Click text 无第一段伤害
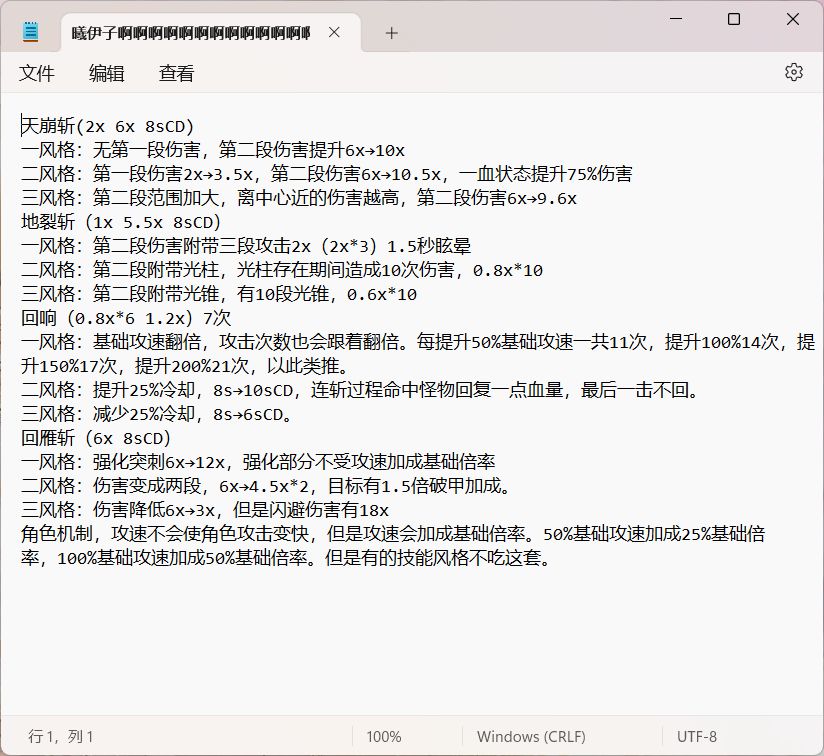 [147, 150]
